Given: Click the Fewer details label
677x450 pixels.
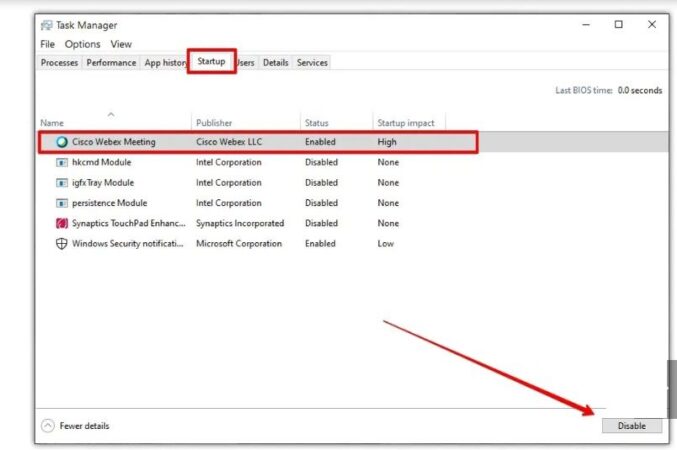Looking at the screenshot, I should point(84,426).
